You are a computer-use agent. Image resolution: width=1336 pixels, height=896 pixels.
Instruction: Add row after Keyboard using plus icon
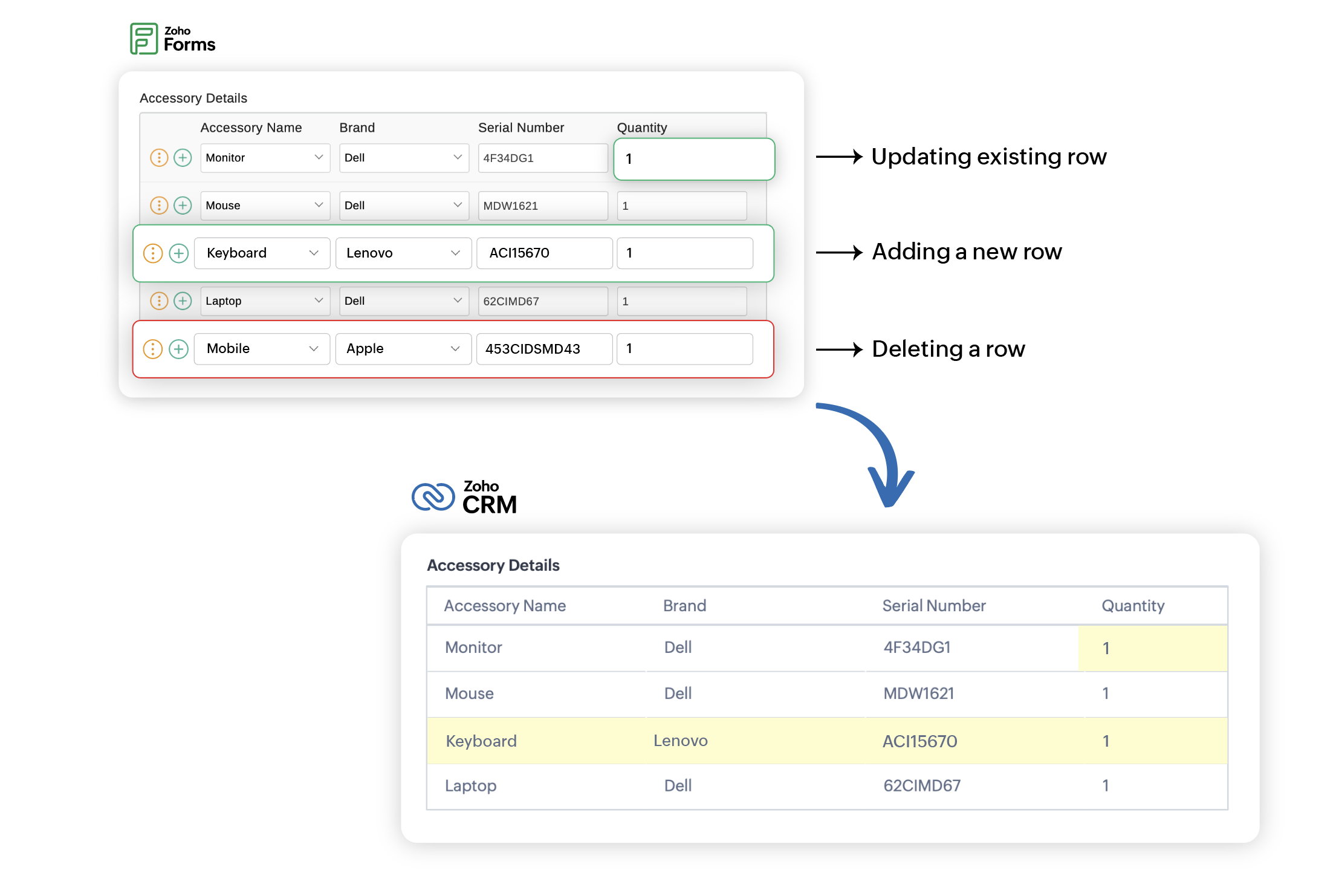[179, 253]
